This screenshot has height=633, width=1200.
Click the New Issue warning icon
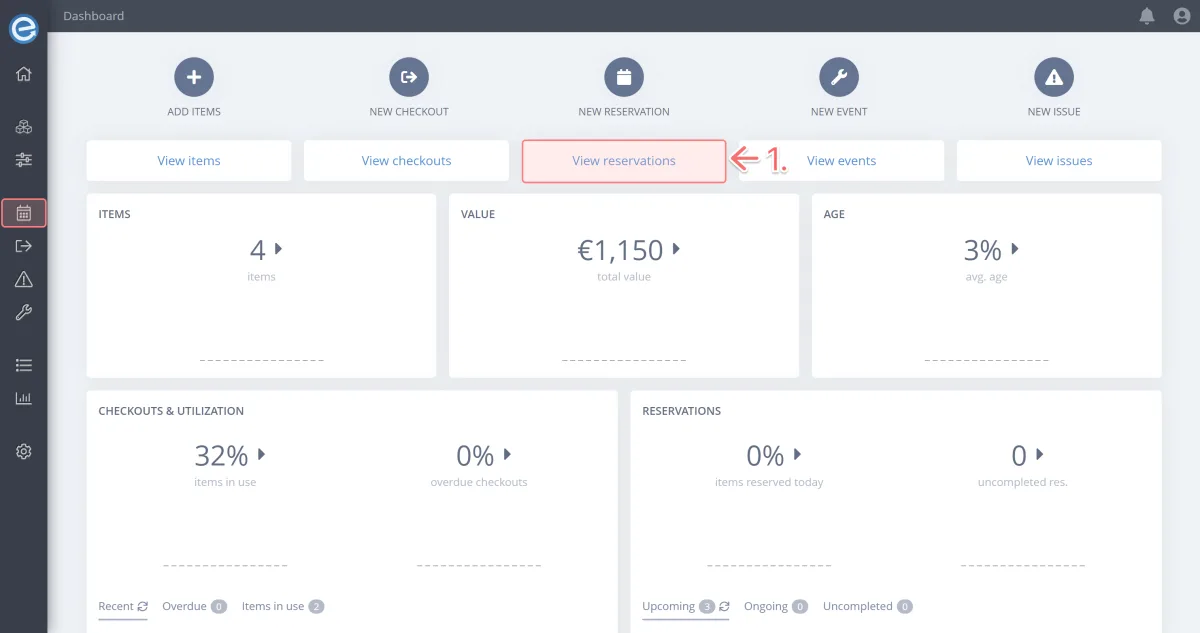pyautogui.click(x=1054, y=77)
